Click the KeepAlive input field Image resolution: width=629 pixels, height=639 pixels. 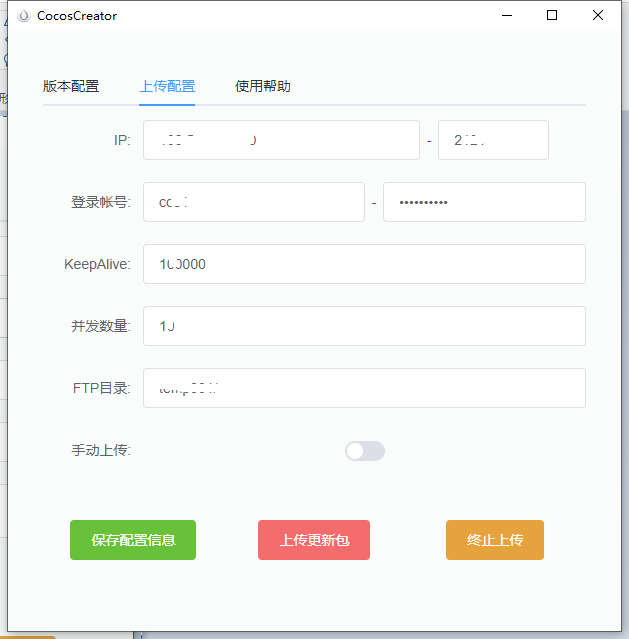coord(364,264)
